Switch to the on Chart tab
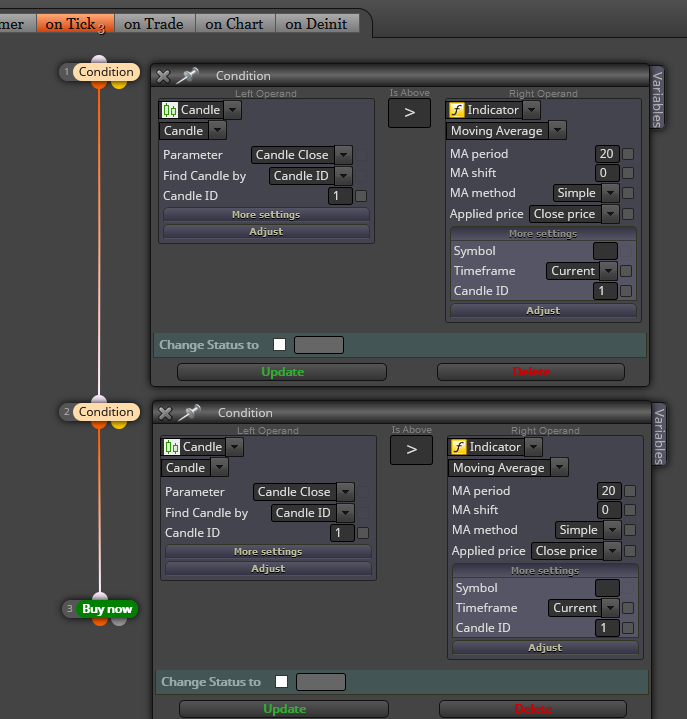The height and width of the screenshot is (719, 687). tap(234, 24)
